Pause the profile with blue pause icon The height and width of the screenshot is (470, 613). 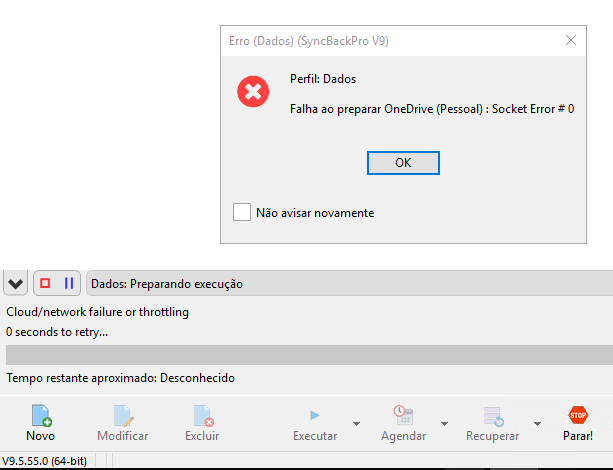(69, 283)
